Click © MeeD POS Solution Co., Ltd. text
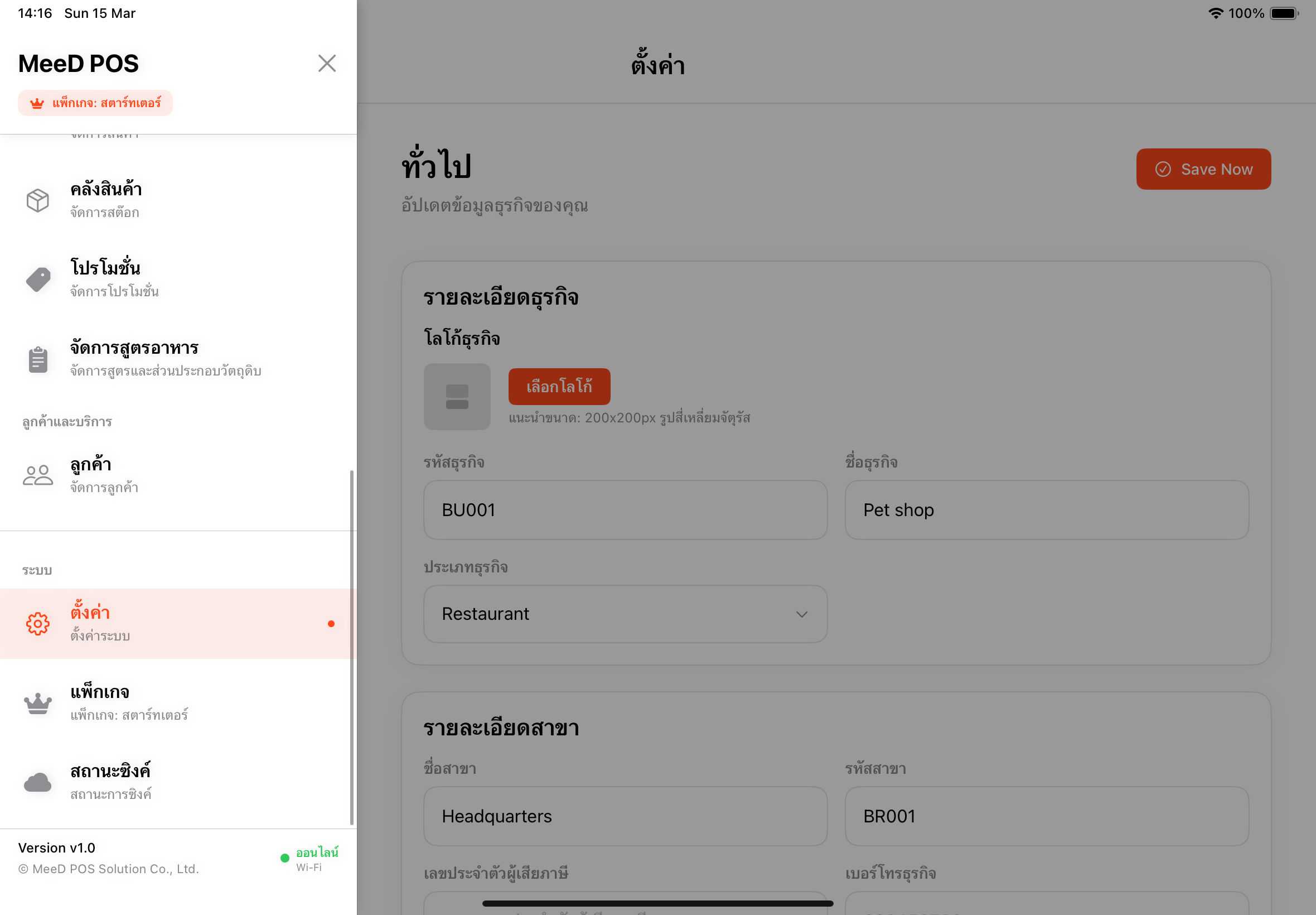The height and width of the screenshot is (915, 1316). (x=108, y=869)
